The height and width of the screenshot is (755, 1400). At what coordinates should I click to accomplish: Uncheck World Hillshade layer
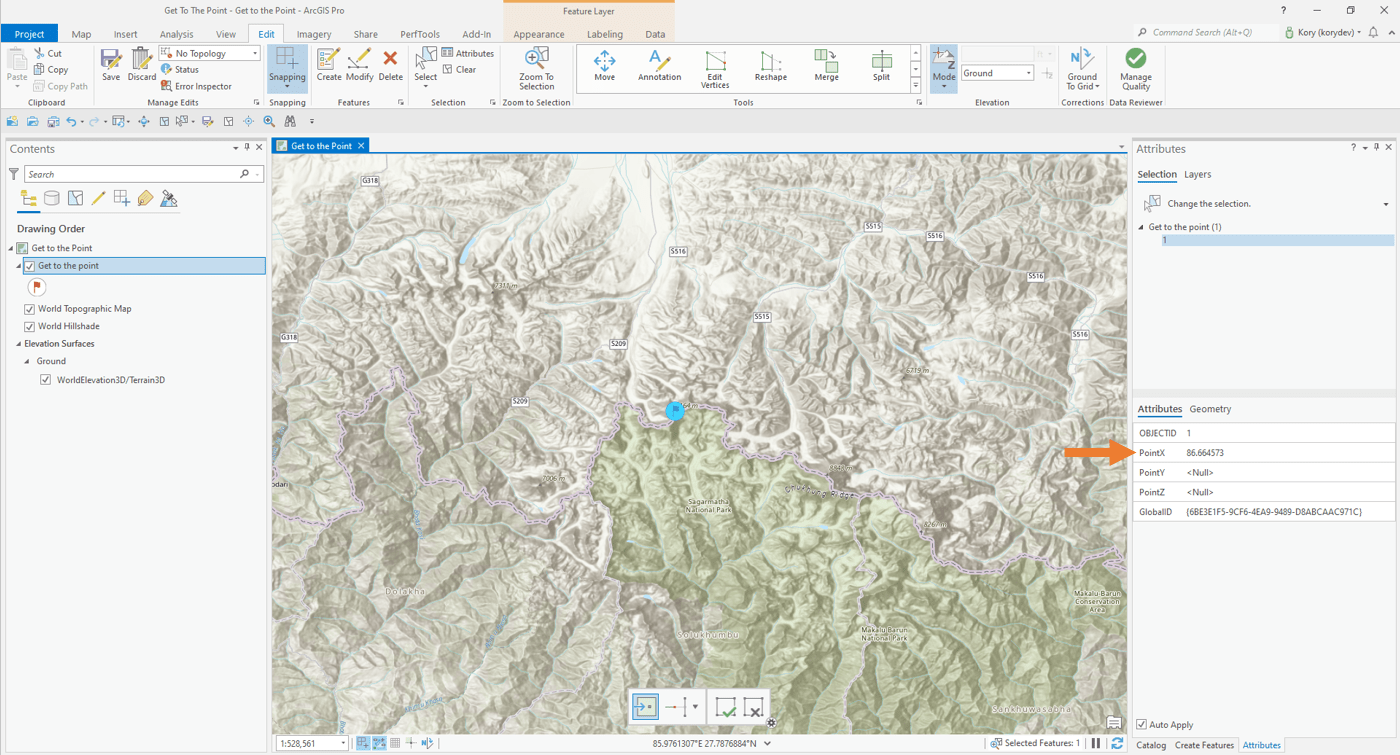tap(30, 326)
